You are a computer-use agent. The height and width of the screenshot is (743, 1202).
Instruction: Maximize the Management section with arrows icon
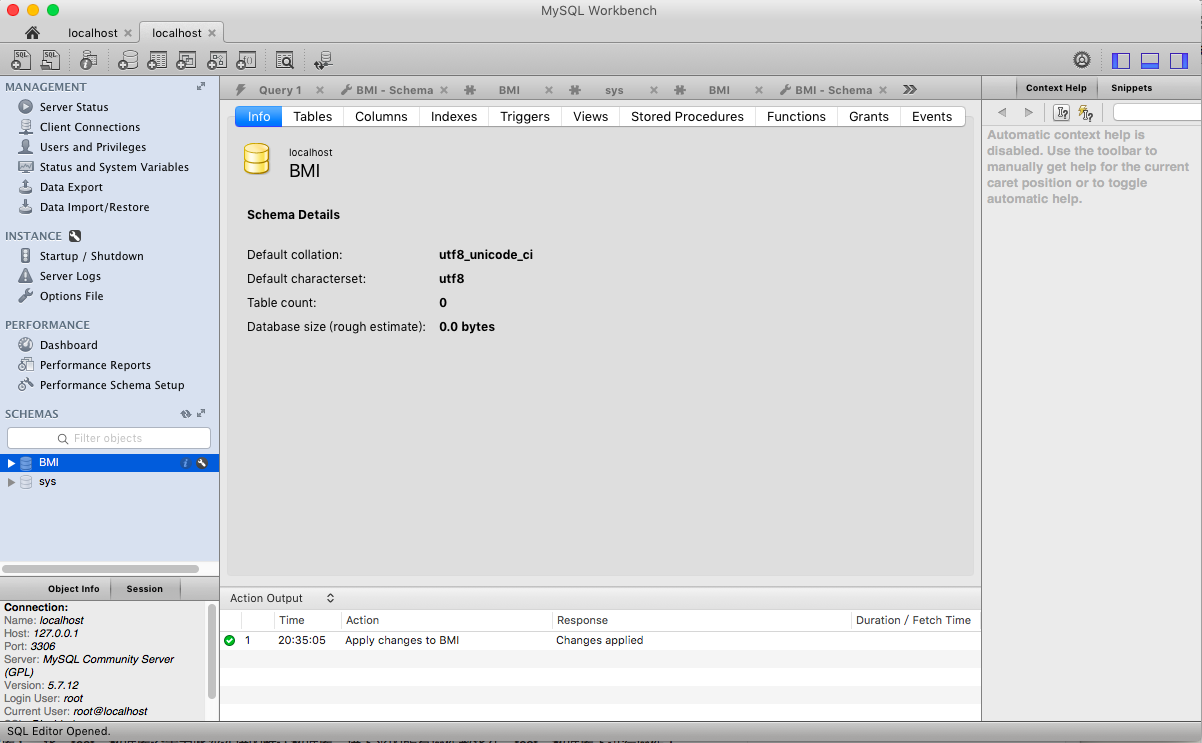point(201,87)
